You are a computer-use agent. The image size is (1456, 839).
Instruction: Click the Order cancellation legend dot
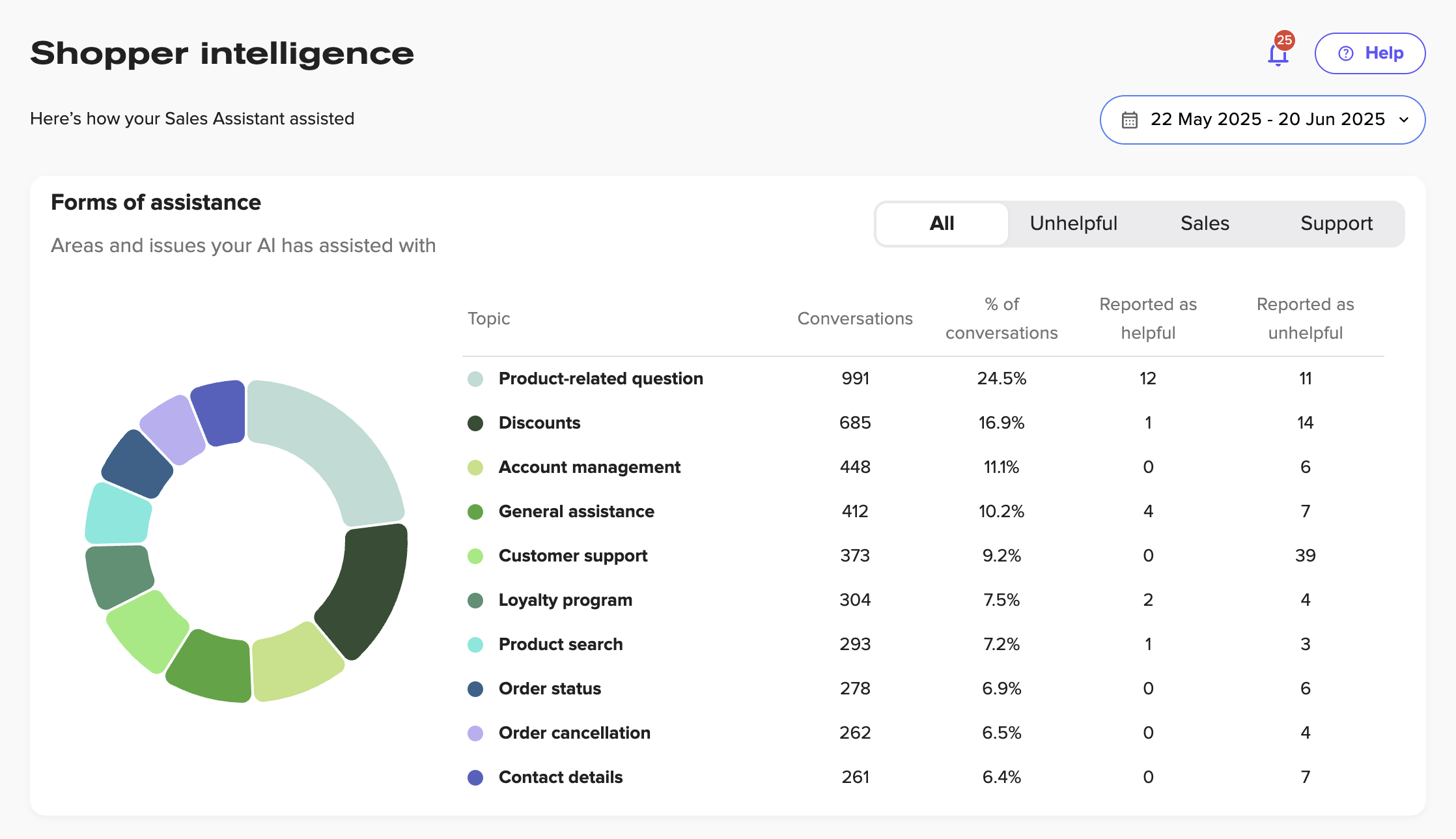(x=475, y=733)
